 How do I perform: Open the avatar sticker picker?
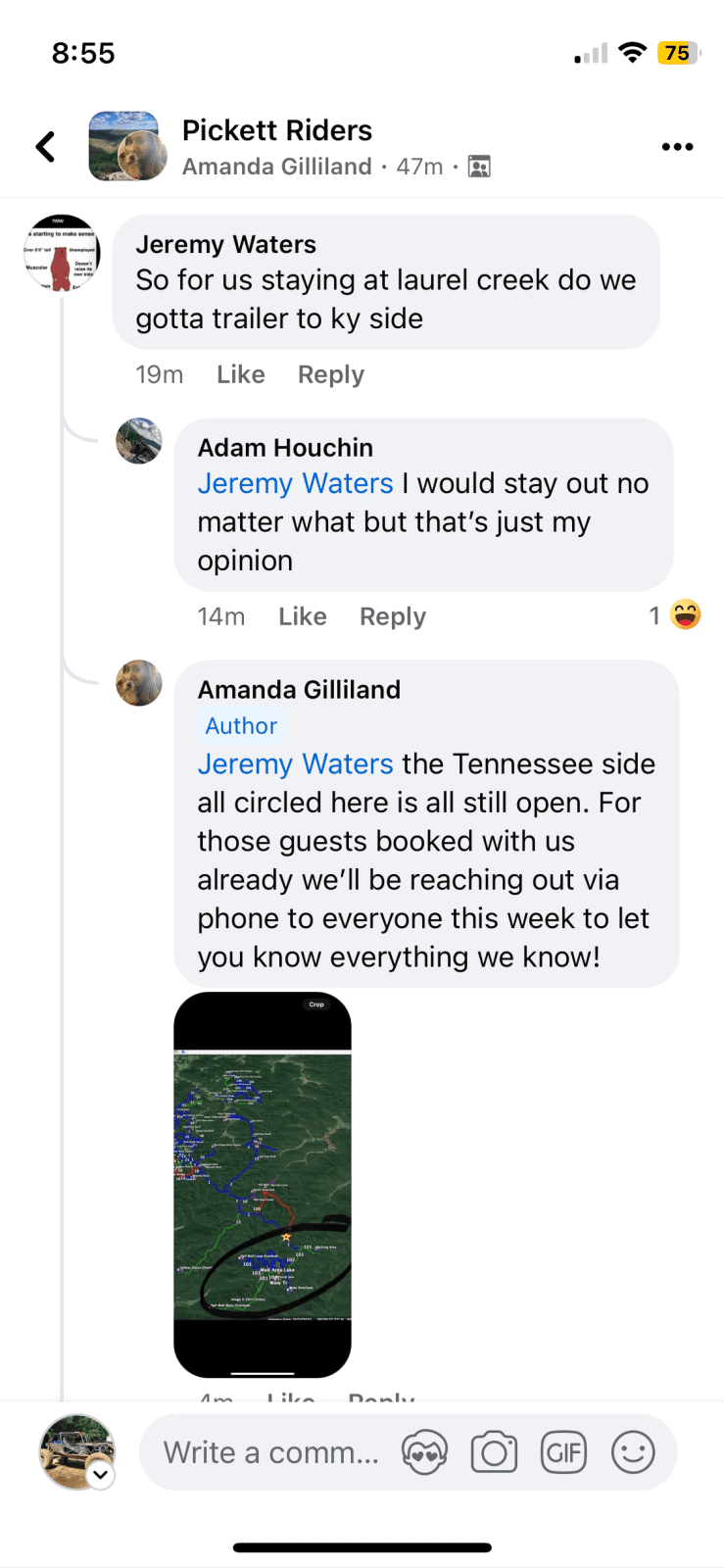tap(424, 1452)
